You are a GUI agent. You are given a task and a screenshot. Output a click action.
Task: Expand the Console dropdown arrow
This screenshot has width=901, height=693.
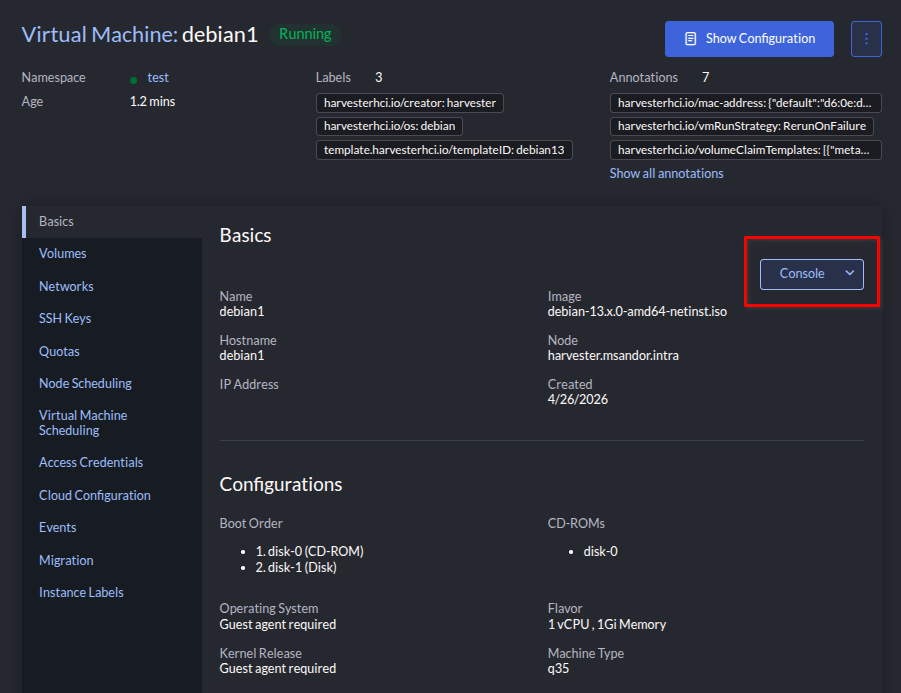pyautogui.click(x=850, y=274)
